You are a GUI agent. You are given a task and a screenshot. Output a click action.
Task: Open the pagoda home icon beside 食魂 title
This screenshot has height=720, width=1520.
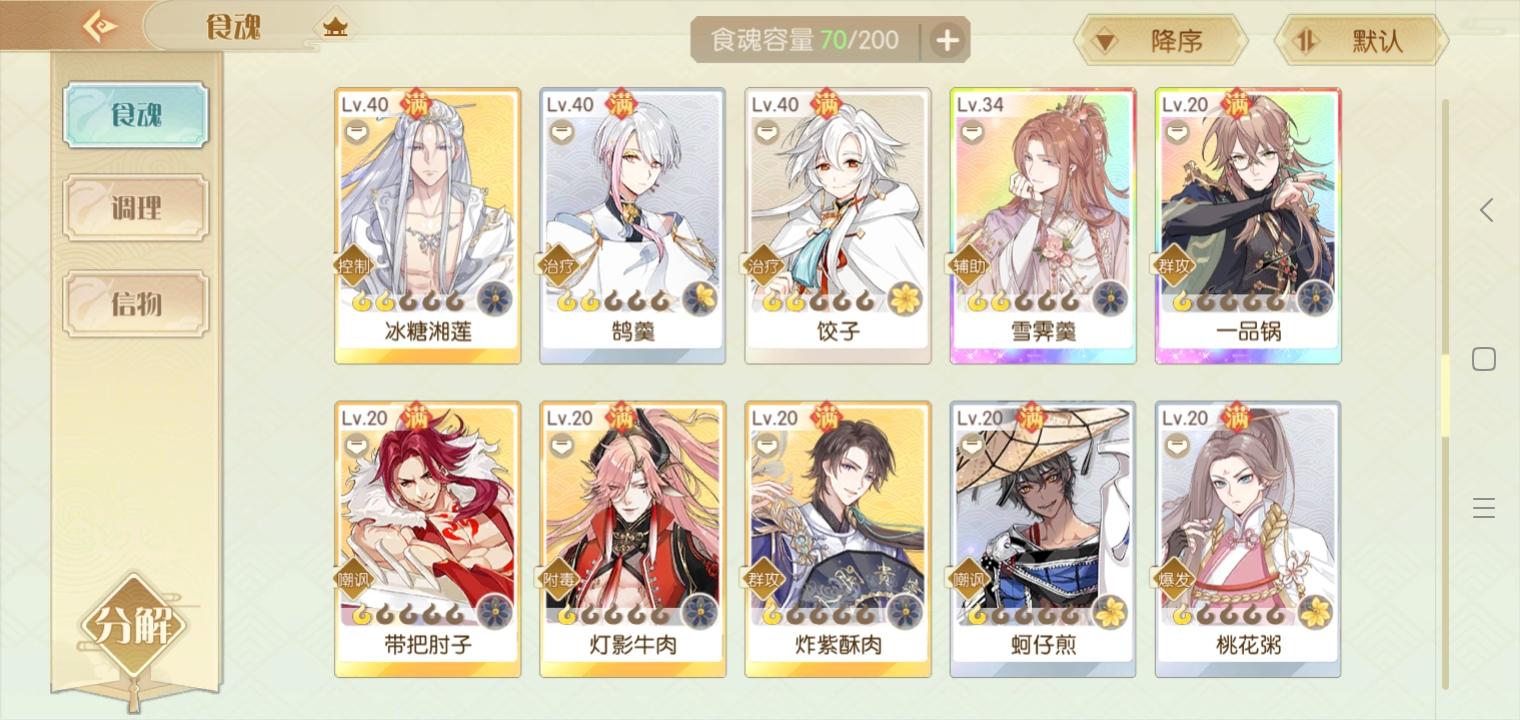pyautogui.click(x=335, y=27)
